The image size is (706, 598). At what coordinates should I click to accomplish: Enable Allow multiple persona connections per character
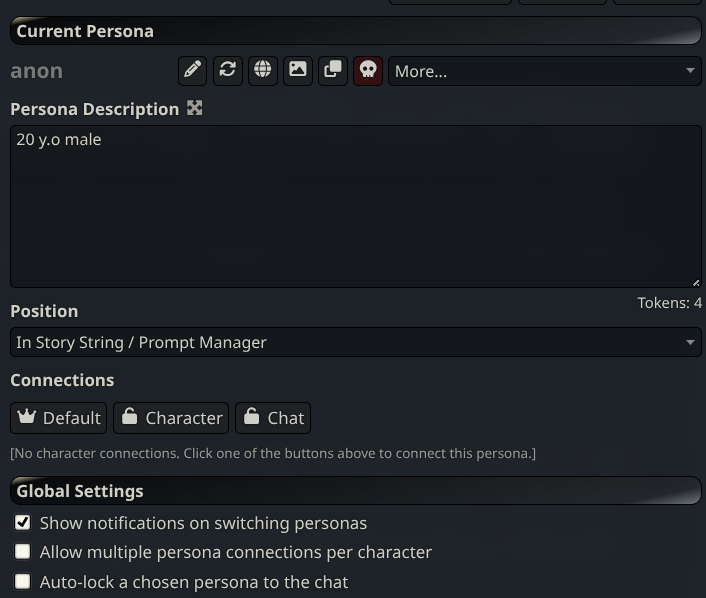point(23,551)
